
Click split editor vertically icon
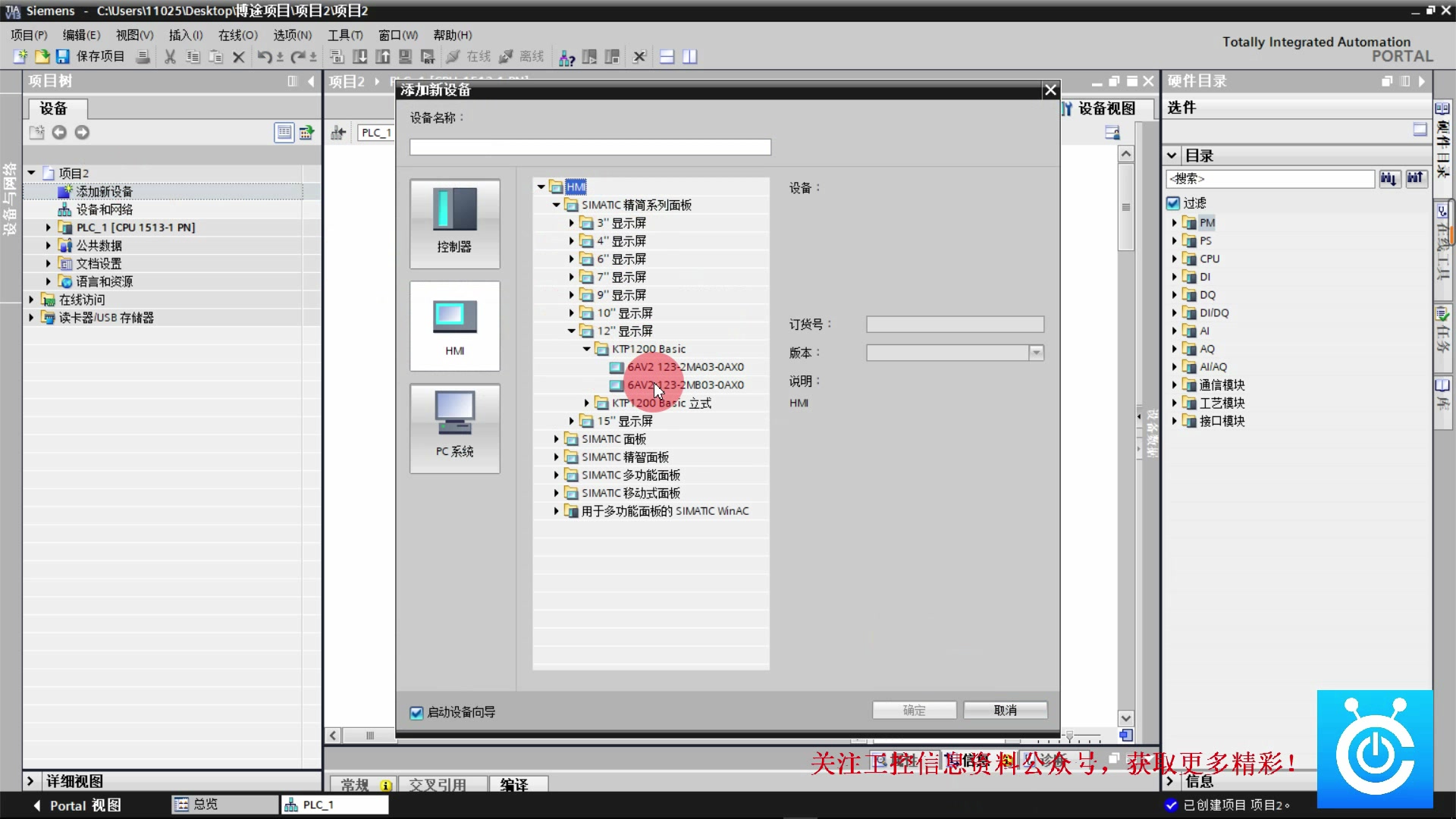[689, 57]
